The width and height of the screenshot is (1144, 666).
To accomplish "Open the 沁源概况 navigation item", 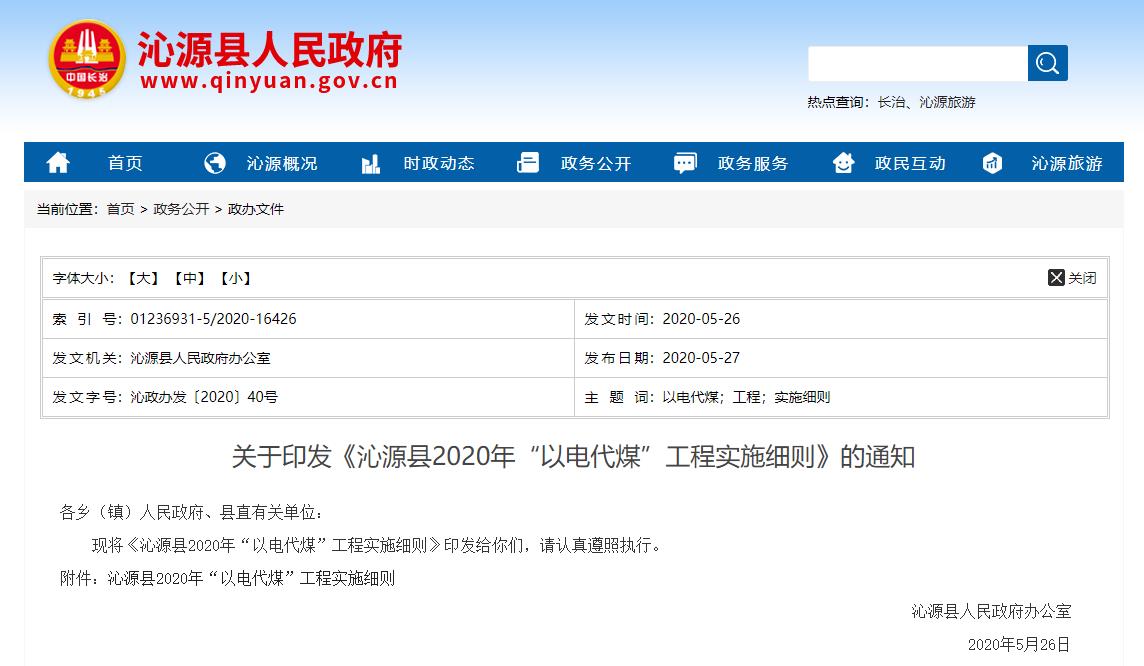I will [282, 163].
